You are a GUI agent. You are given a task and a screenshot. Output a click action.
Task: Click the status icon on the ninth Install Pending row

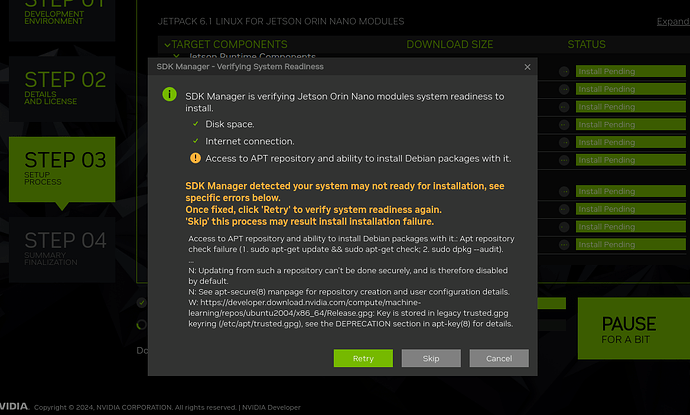click(x=564, y=227)
